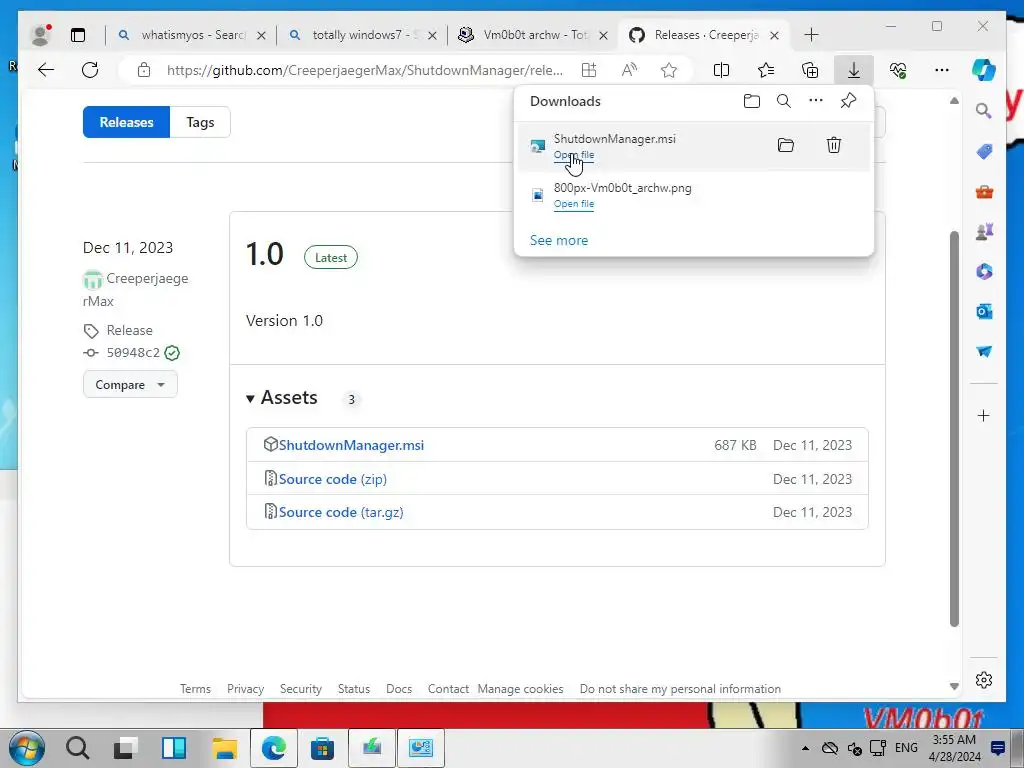Select the Releases page toggle
The height and width of the screenshot is (768, 1024).
(x=126, y=122)
